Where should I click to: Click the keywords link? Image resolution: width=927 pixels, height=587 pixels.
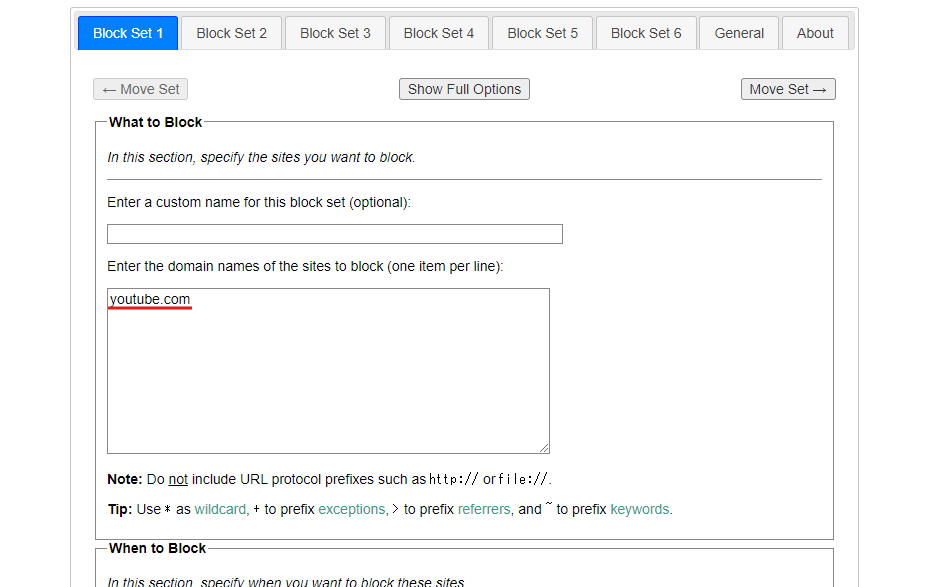click(x=640, y=509)
